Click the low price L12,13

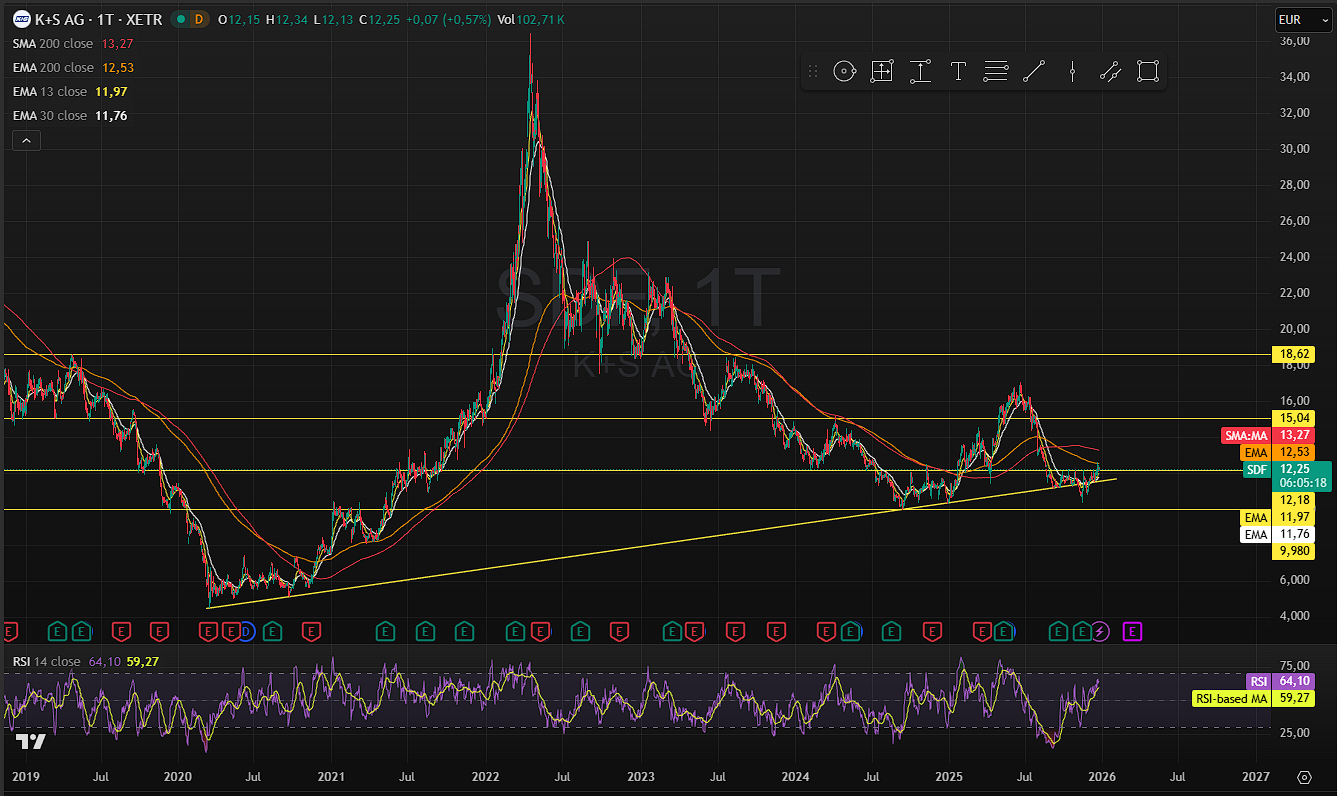332,19
